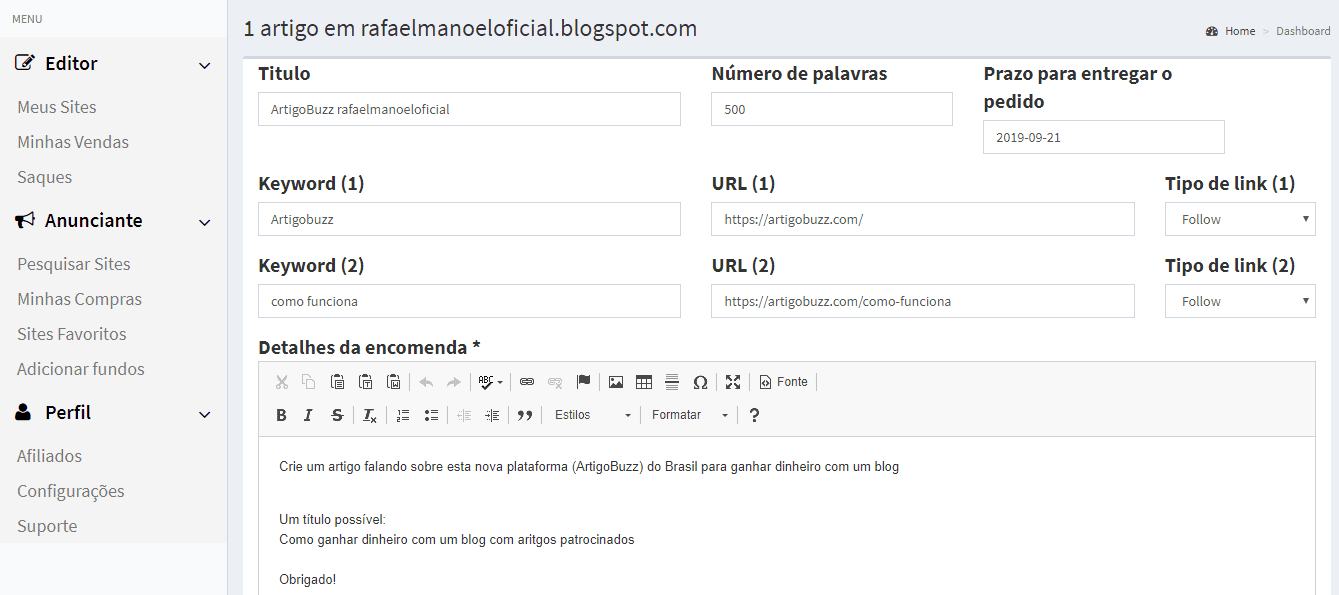The image size is (1339, 595).
Task: Insert a table in the editor
Action: click(x=644, y=382)
